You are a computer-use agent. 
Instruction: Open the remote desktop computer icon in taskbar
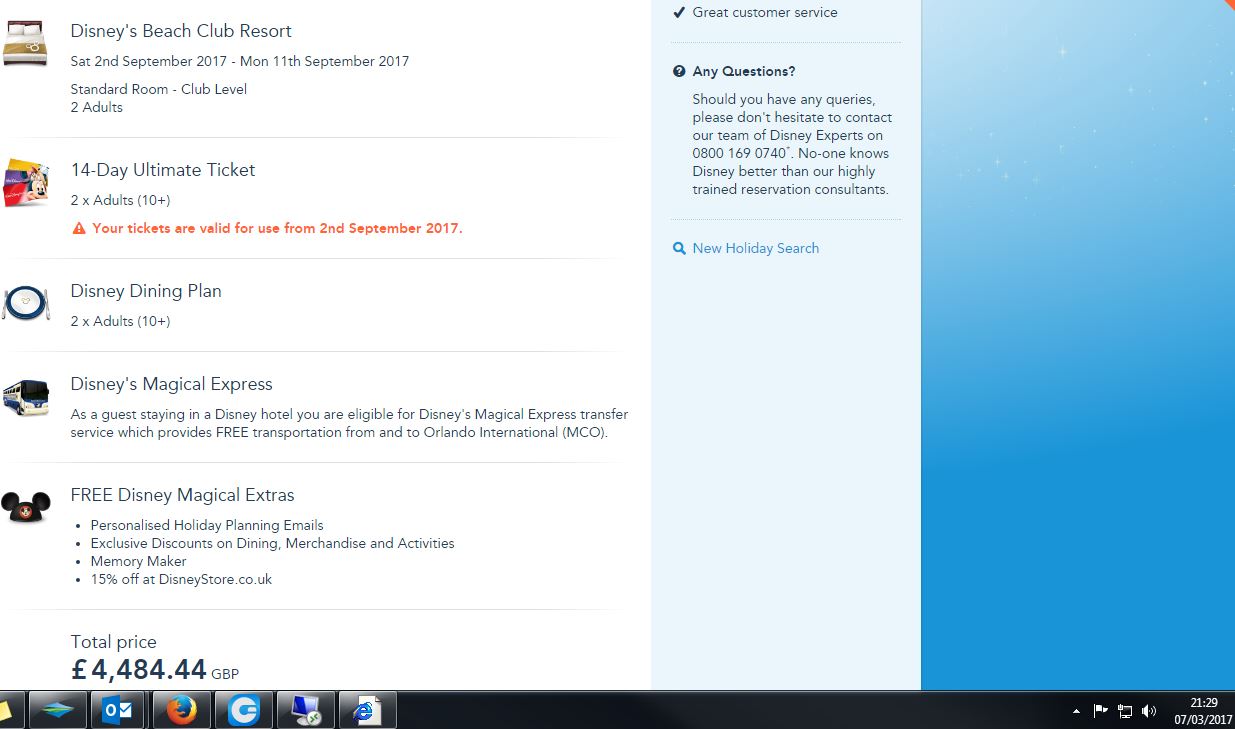click(x=305, y=710)
